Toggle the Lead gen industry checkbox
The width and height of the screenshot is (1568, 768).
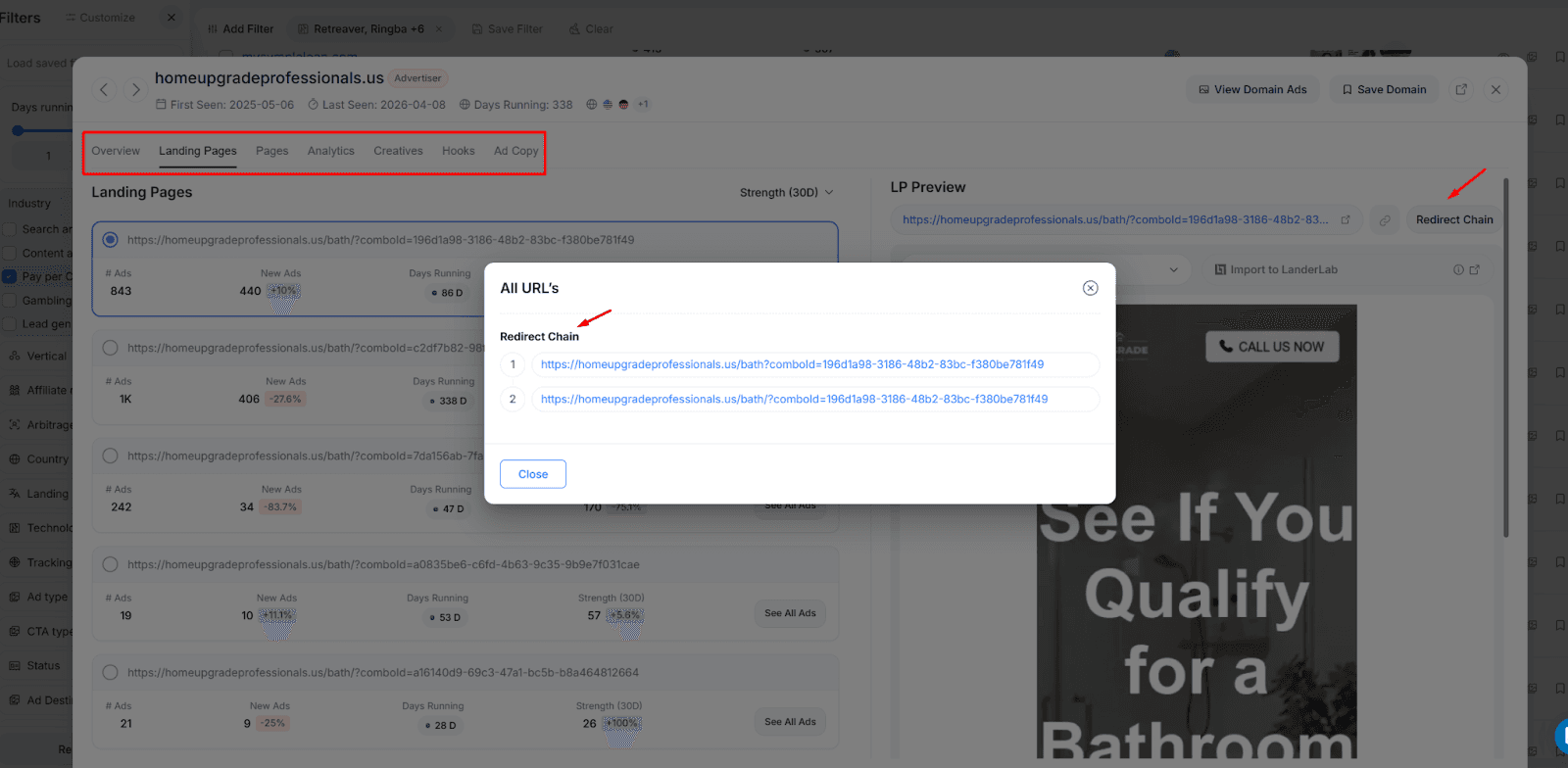10,324
